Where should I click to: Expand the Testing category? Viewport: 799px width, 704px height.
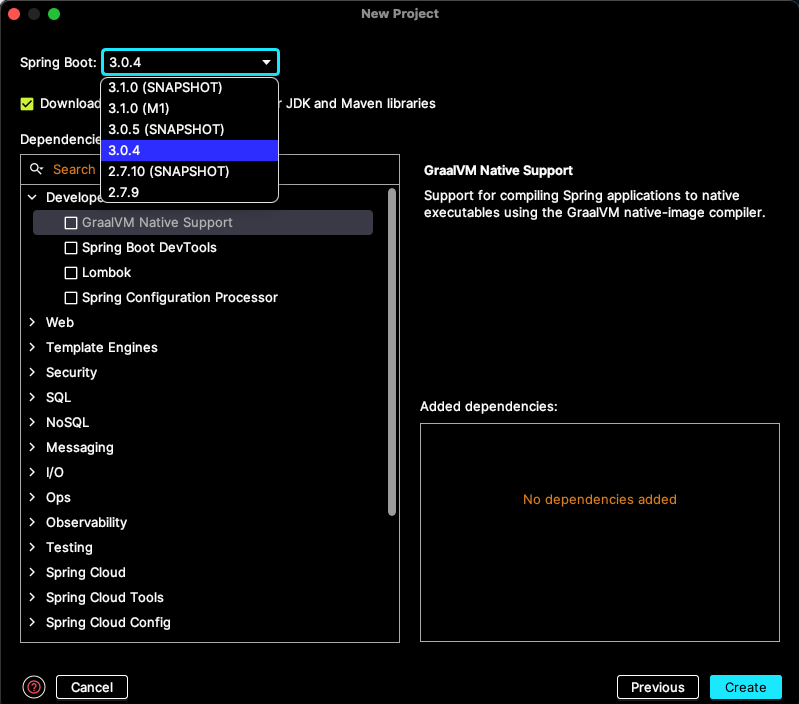32,547
